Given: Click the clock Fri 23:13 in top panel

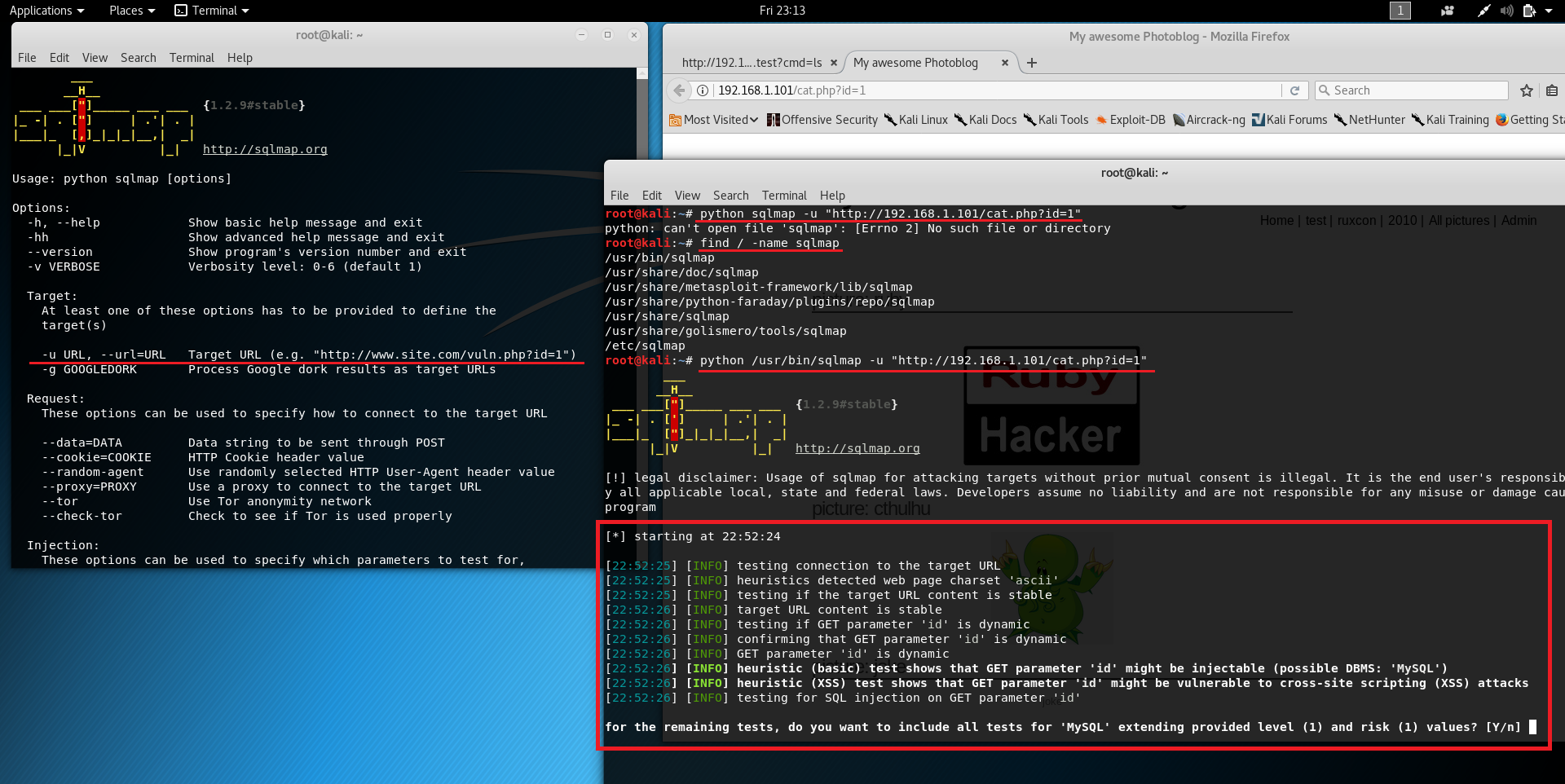Looking at the screenshot, I should coord(782,11).
